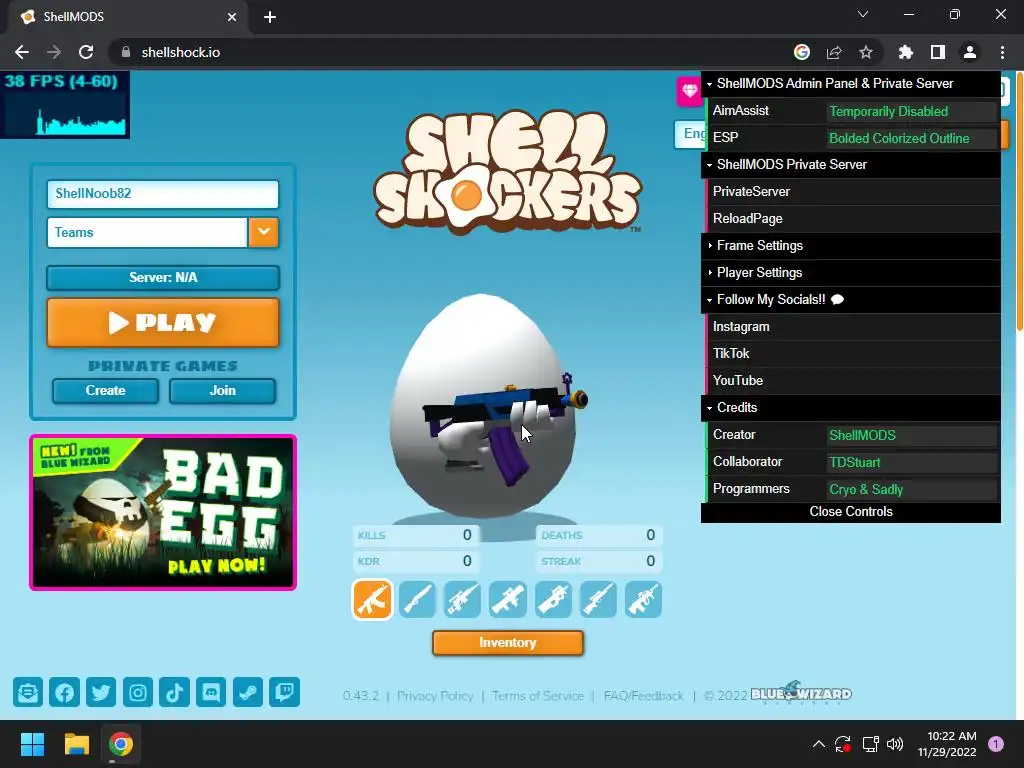This screenshot has width=1024, height=768.
Task: Open the TikTok icon in bottom bar
Action: tap(174, 692)
